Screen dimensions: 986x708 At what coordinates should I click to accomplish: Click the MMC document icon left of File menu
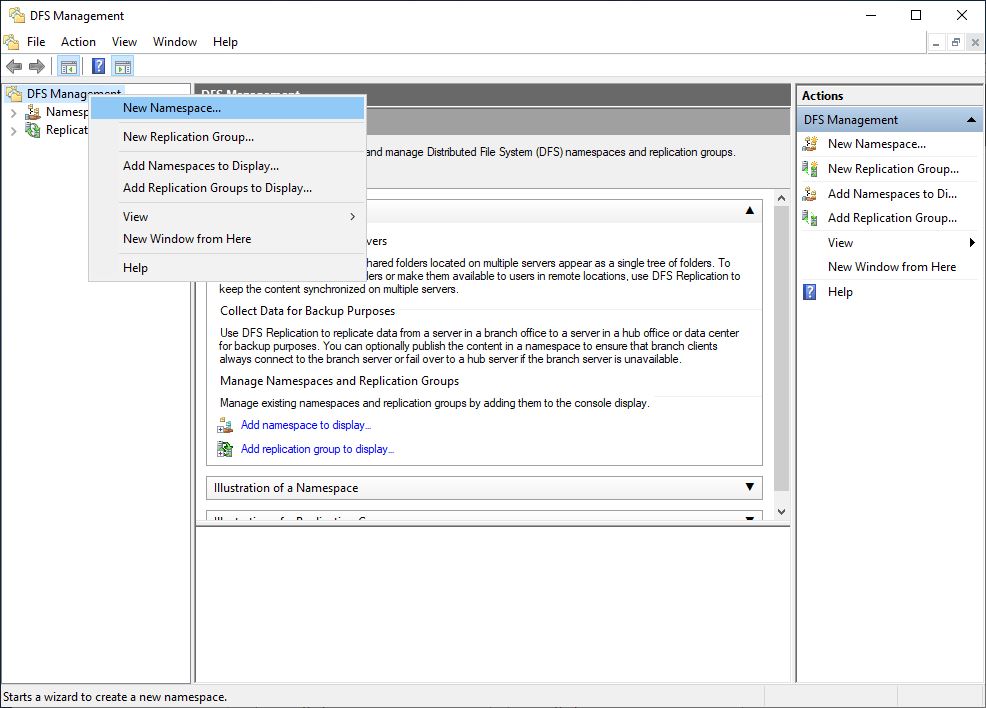11,42
